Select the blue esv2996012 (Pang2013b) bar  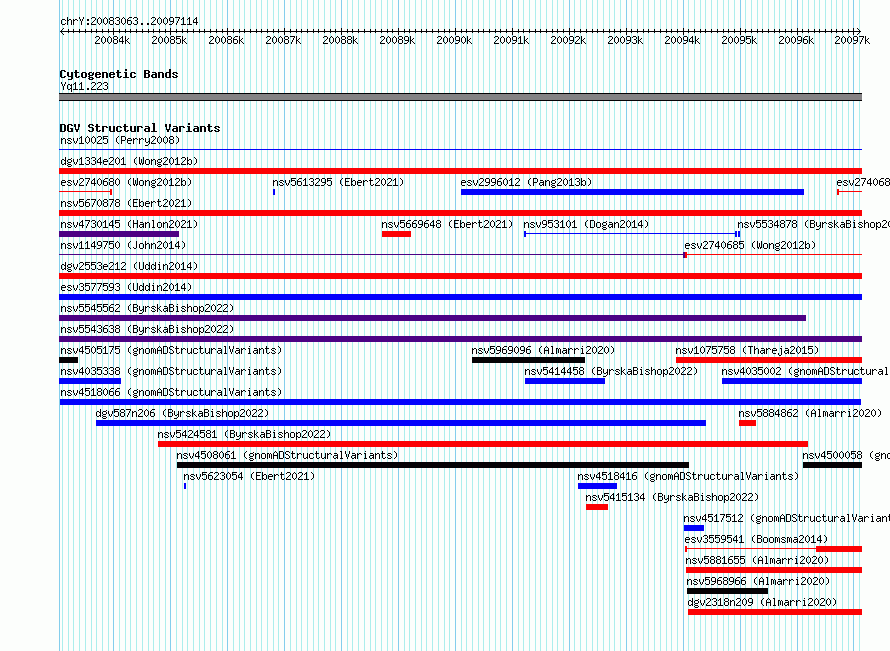click(x=632, y=192)
